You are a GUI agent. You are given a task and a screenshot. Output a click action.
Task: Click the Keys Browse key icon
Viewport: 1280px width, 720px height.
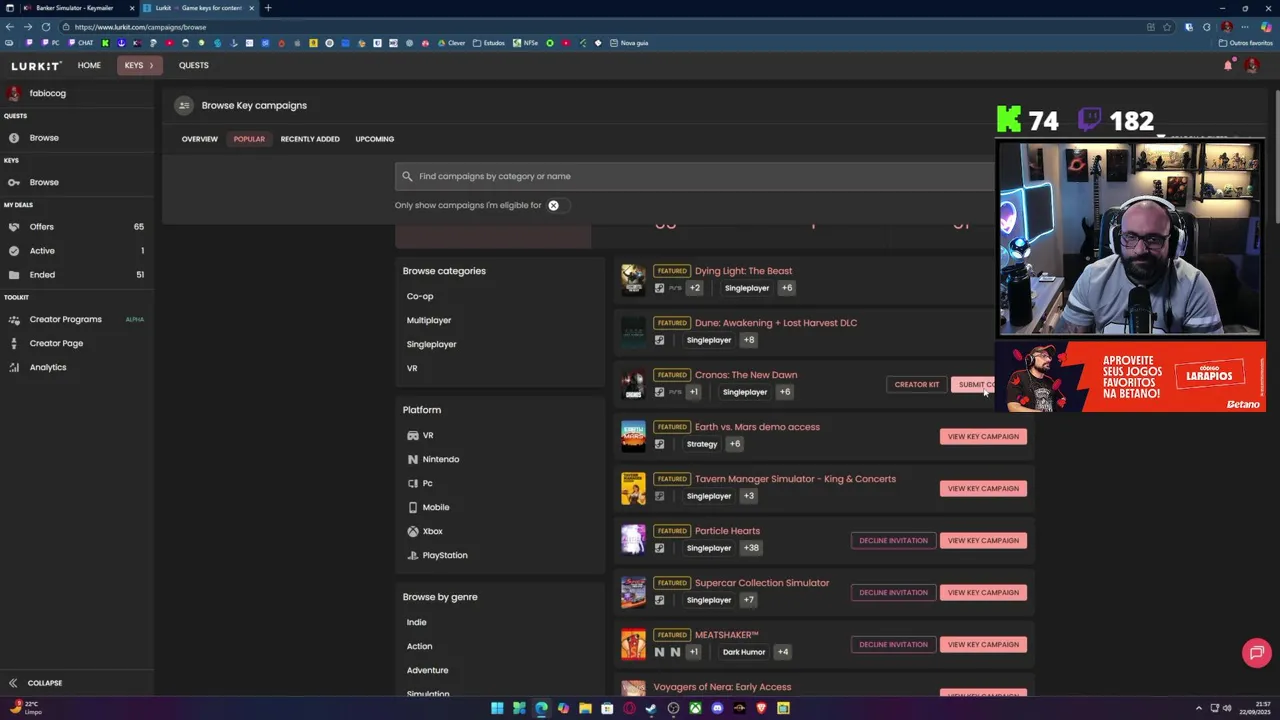14,182
